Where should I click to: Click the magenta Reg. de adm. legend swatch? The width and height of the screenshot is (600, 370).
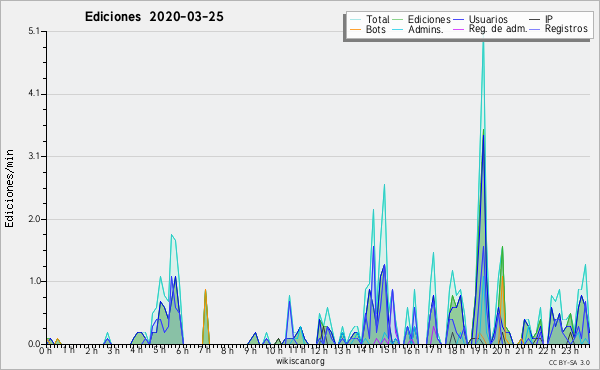click(x=458, y=30)
